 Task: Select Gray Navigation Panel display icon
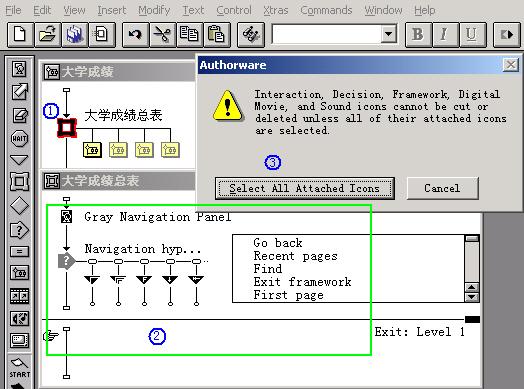(x=67, y=217)
